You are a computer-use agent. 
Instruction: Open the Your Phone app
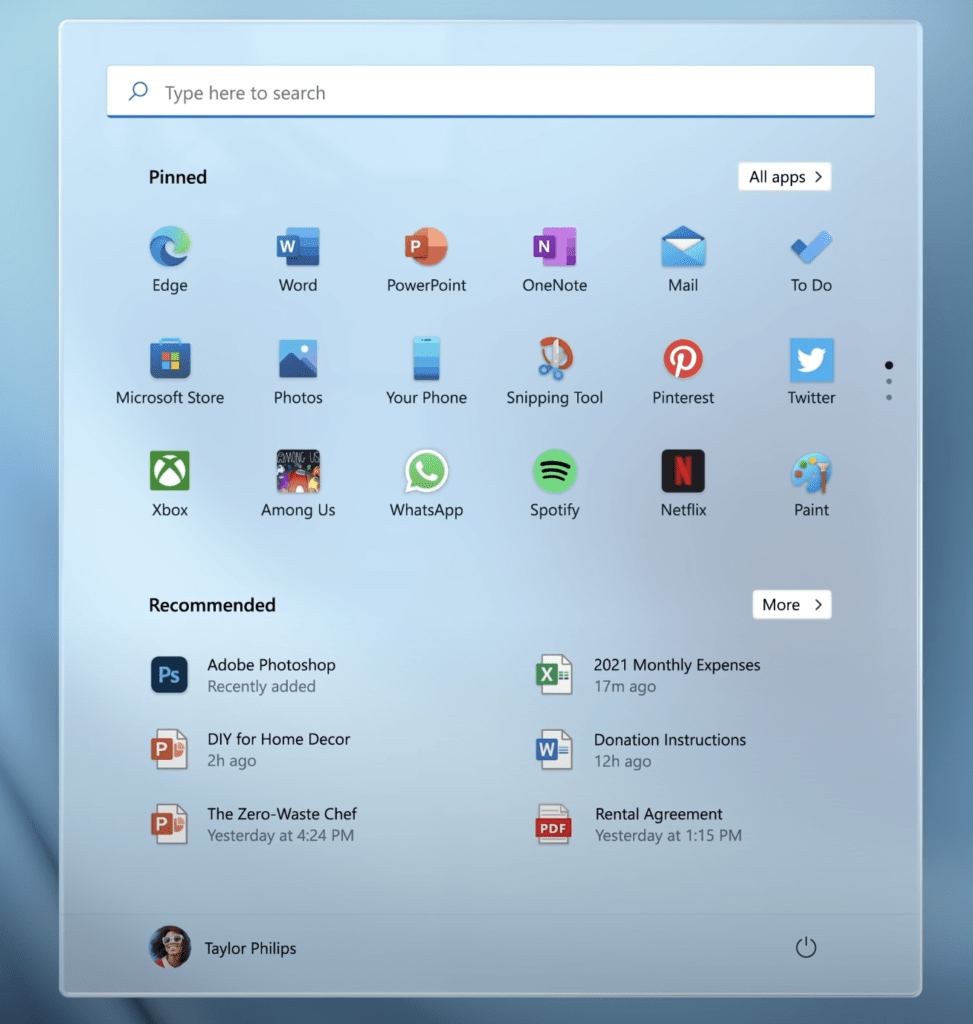click(426, 359)
